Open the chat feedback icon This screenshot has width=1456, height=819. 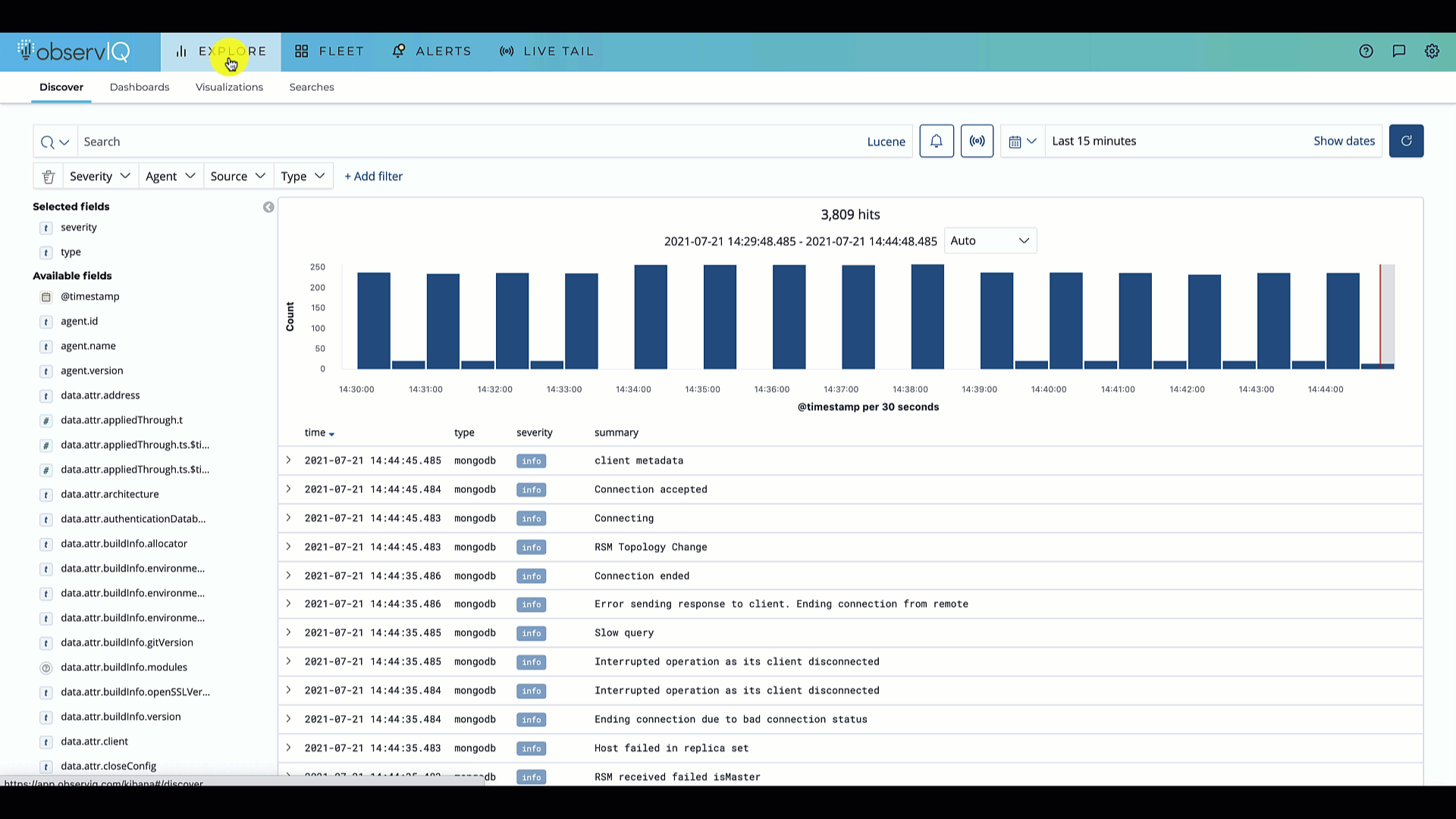[x=1399, y=51]
